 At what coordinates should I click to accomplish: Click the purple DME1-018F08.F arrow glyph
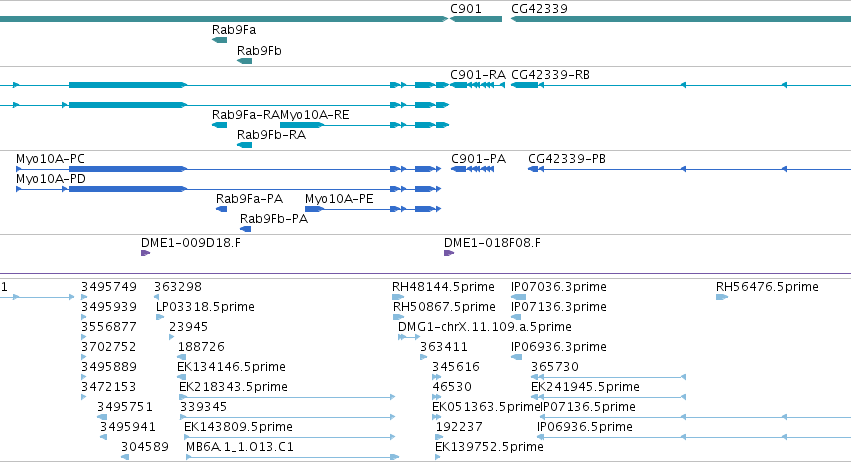[x=449, y=253]
